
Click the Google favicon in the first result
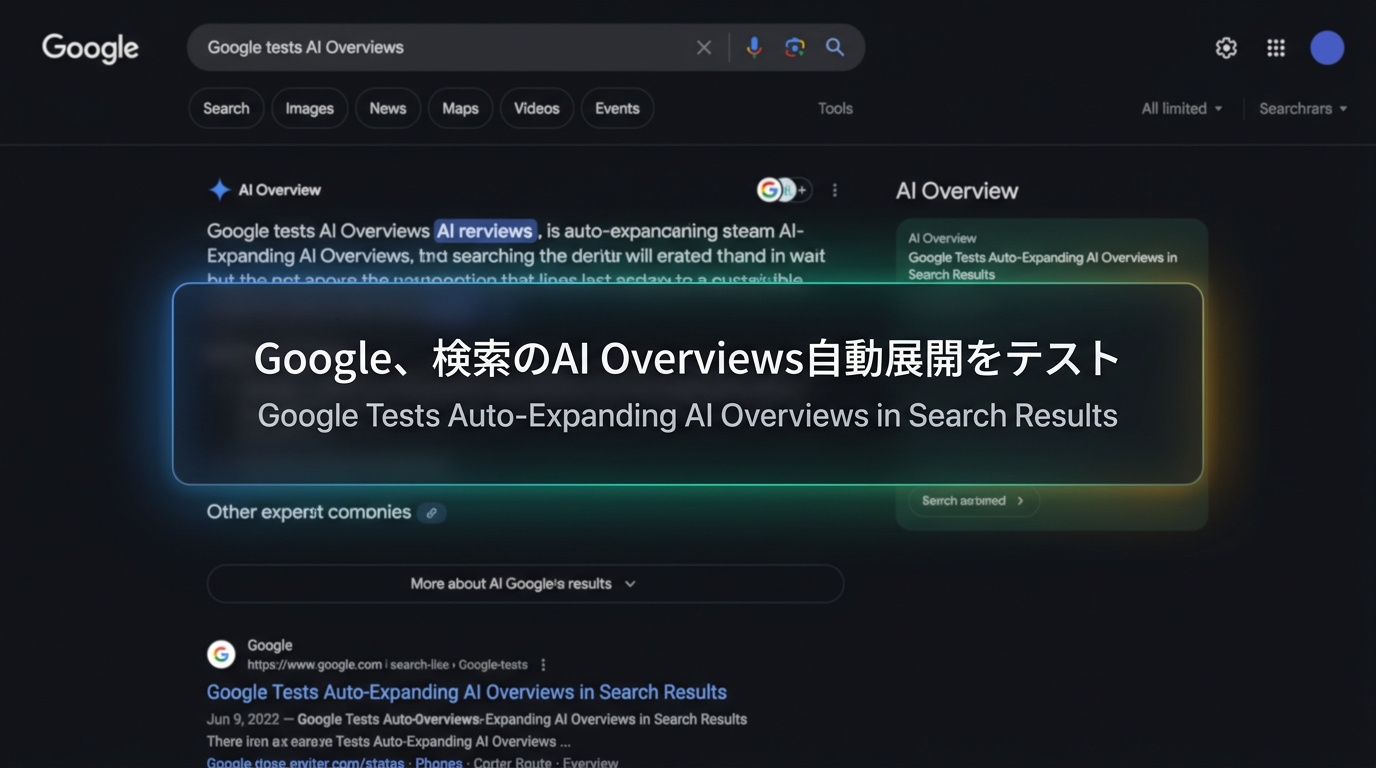(221, 654)
